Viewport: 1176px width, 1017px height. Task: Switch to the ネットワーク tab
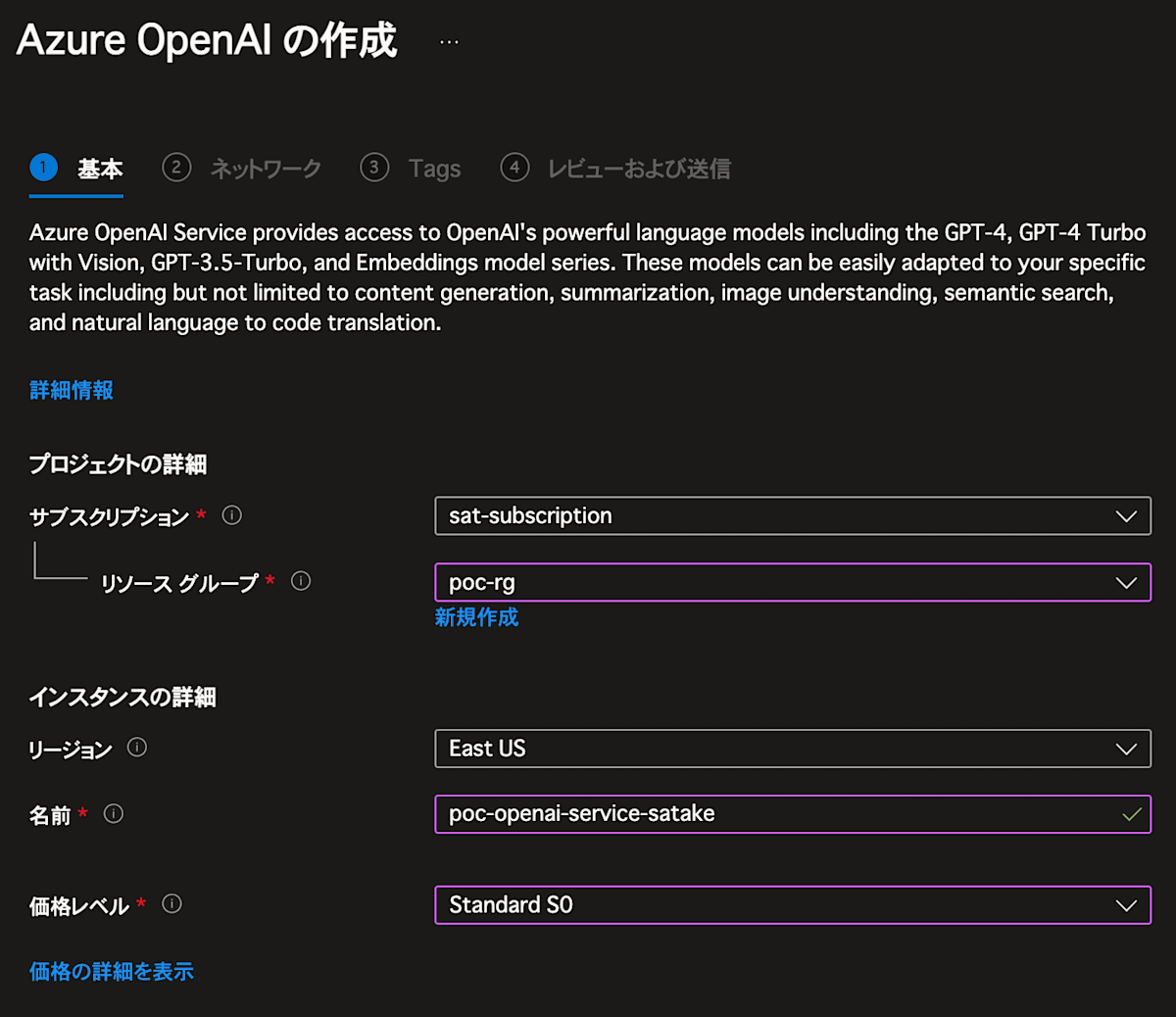click(266, 169)
